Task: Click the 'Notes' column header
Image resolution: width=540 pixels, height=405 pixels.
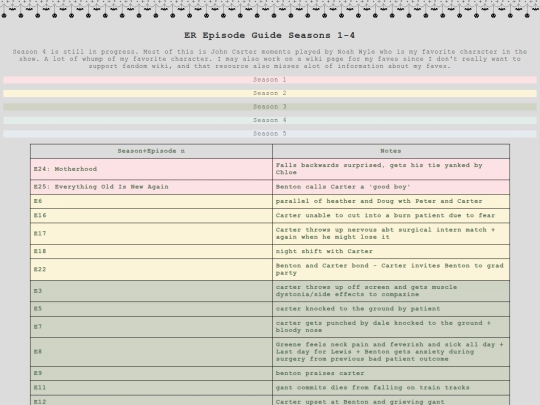Action: [391, 151]
